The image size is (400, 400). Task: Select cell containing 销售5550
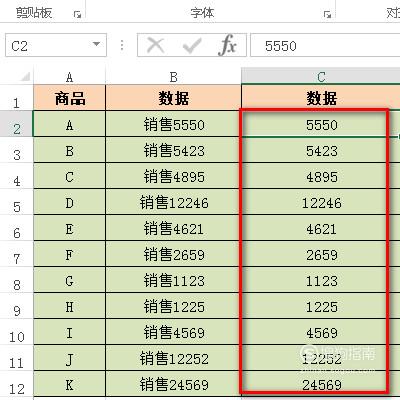point(173,124)
